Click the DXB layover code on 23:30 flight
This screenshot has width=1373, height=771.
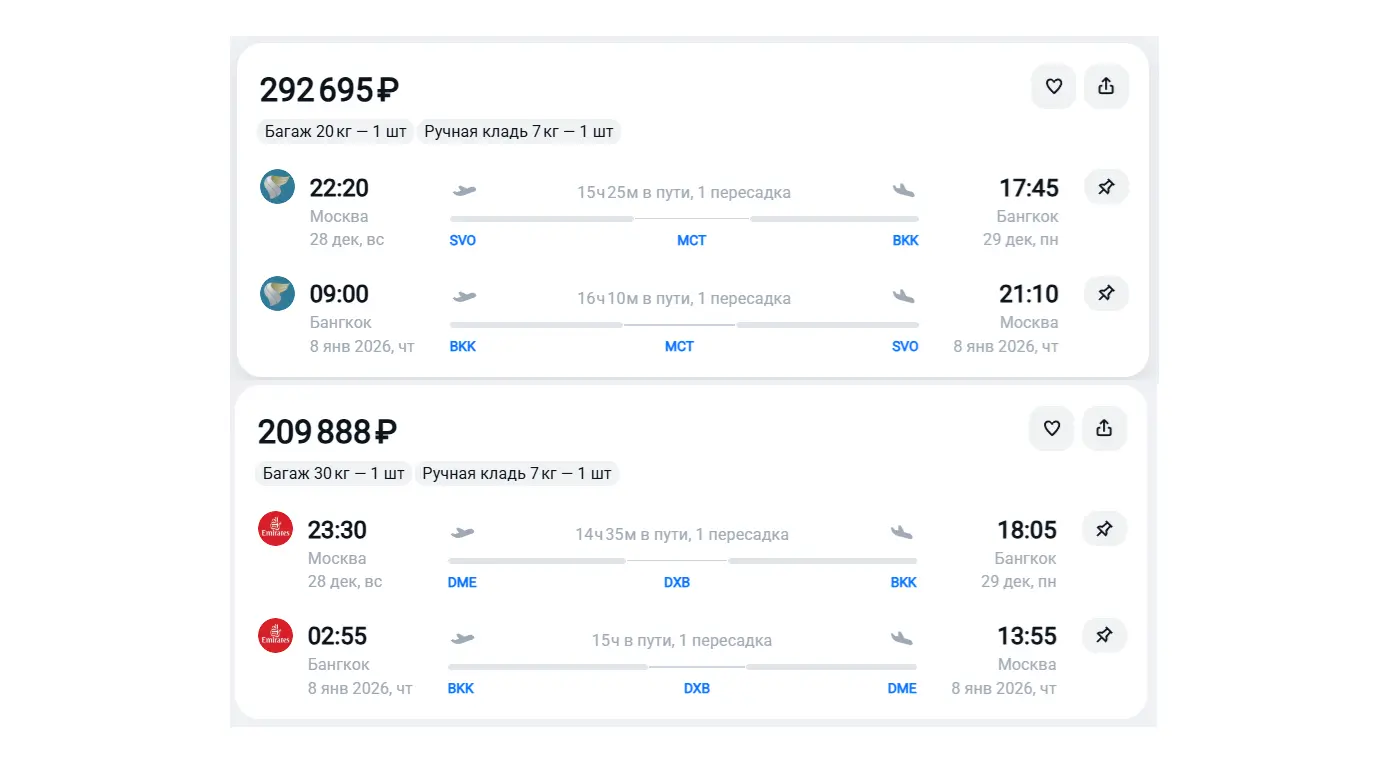click(x=677, y=582)
